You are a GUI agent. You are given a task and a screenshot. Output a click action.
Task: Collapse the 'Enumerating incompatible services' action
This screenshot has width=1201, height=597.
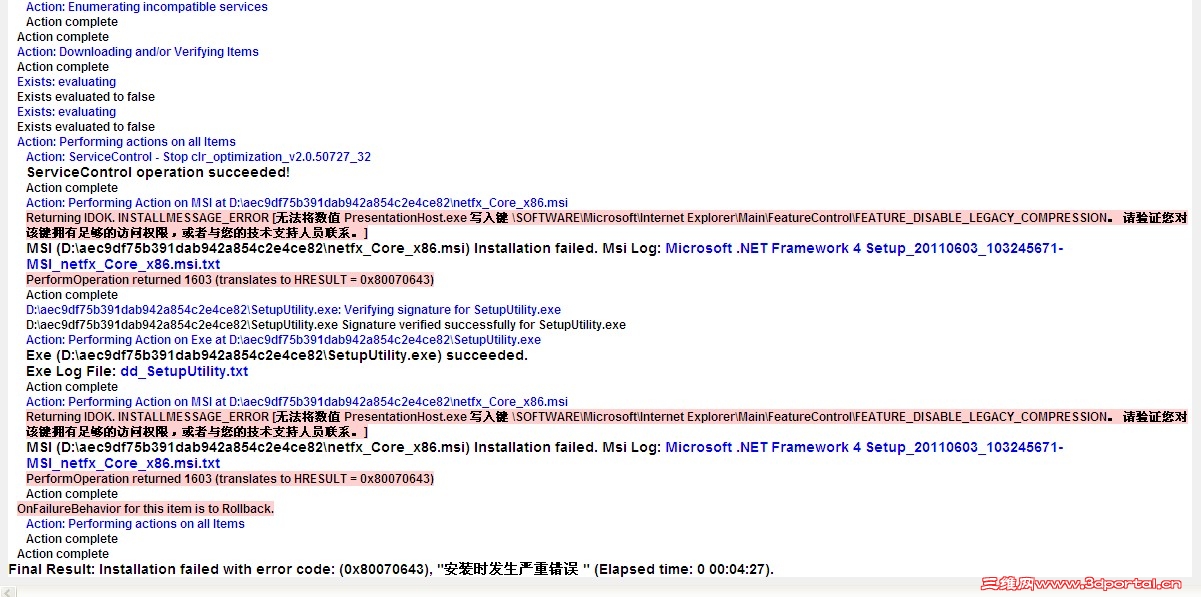point(147,7)
